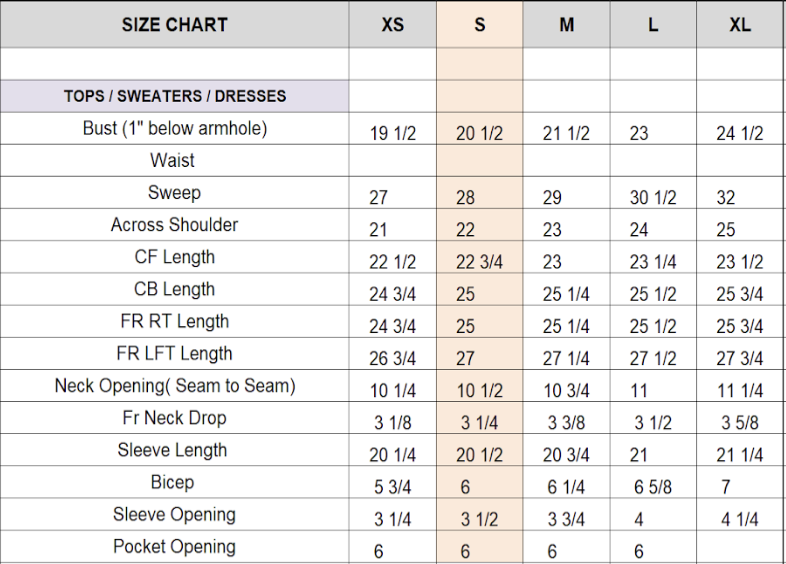Select the L size column header
Viewport: 786px width, 564px height.
click(653, 25)
